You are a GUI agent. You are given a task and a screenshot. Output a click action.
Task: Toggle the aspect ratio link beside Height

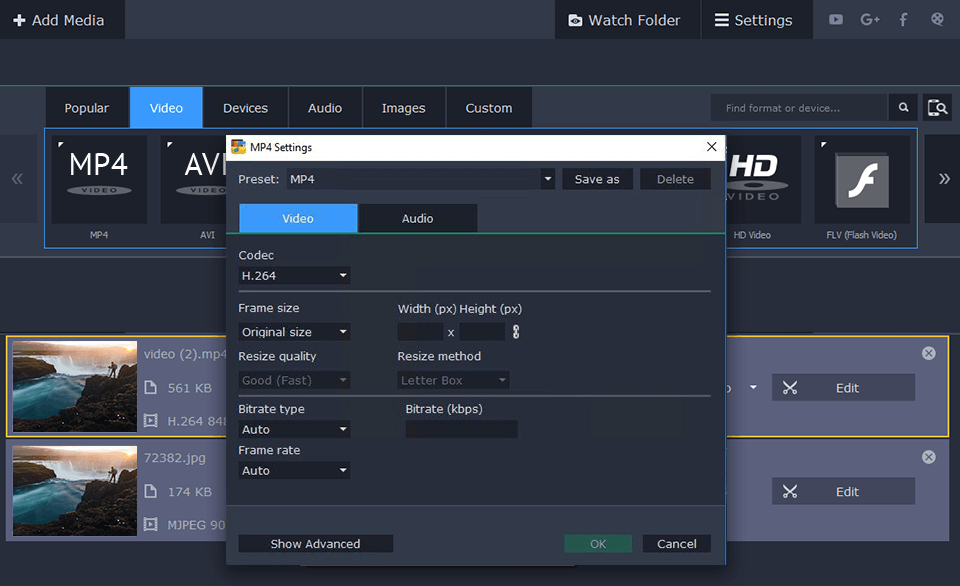point(516,331)
